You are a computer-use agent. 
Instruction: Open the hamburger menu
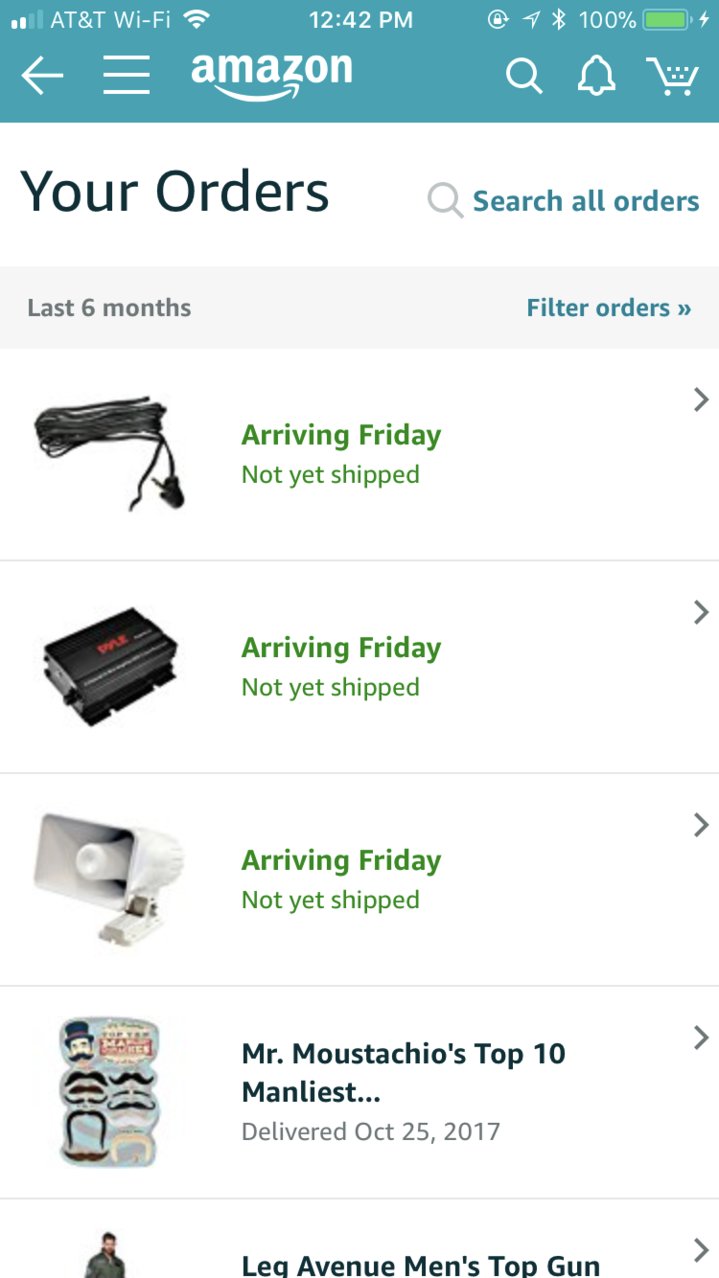pos(126,76)
